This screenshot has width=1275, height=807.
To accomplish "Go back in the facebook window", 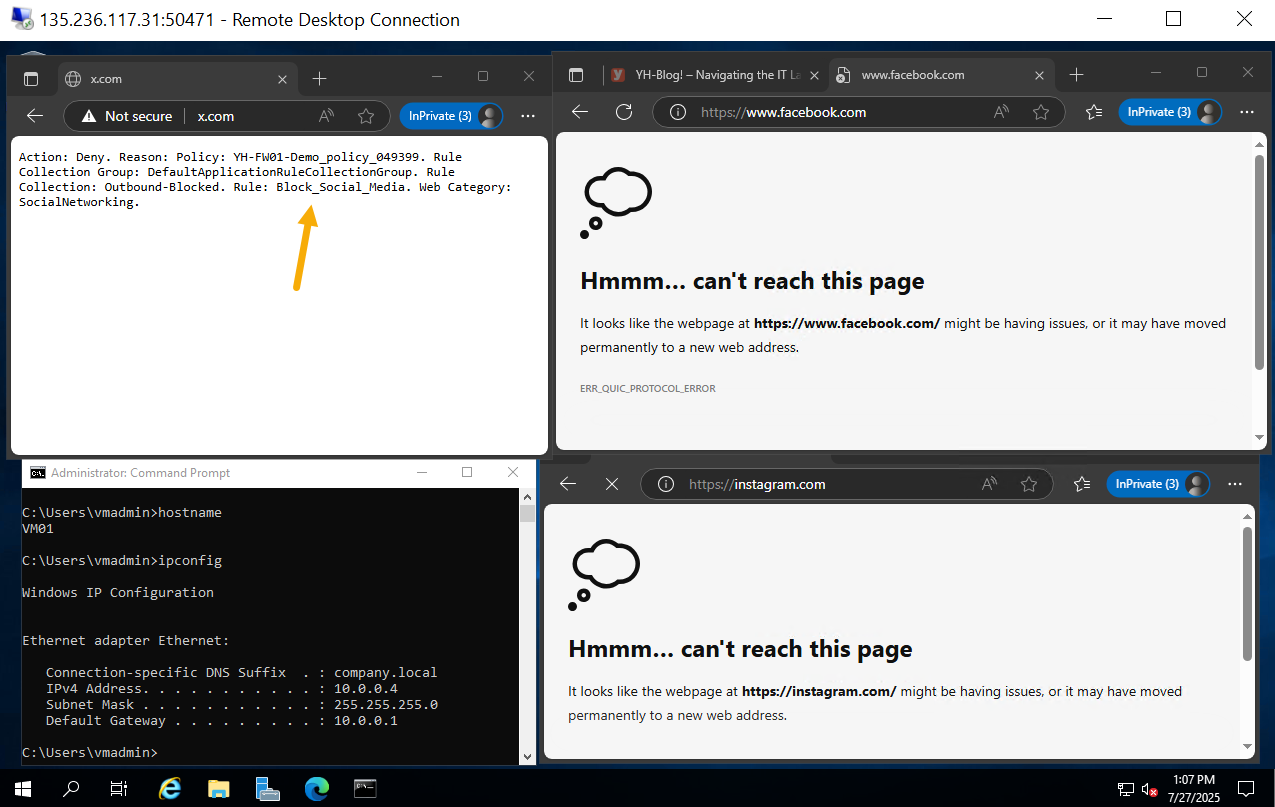I will pos(580,112).
